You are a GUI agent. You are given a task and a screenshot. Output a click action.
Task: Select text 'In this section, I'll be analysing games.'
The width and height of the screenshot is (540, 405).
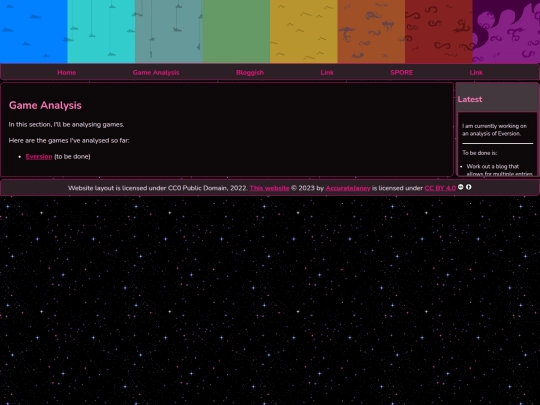point(66,124)
